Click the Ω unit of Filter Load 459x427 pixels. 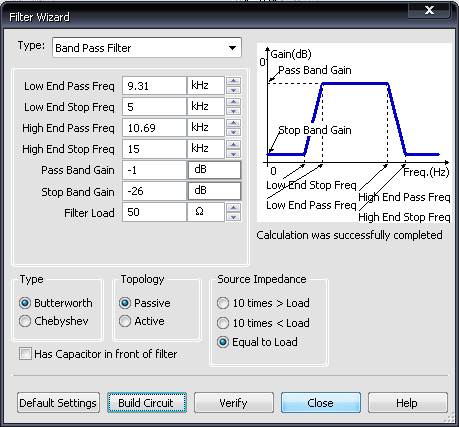coord(206,212)
